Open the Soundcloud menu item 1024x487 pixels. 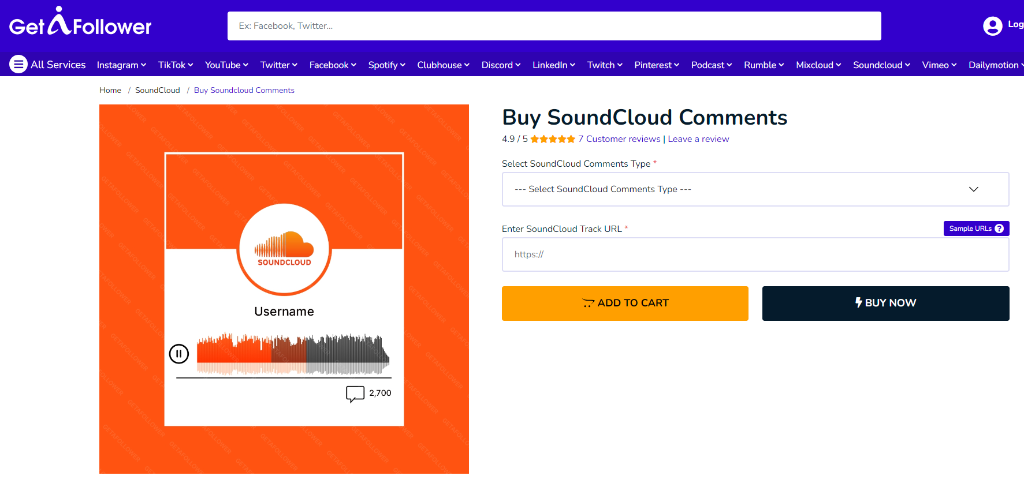click(x=882, y=65)
